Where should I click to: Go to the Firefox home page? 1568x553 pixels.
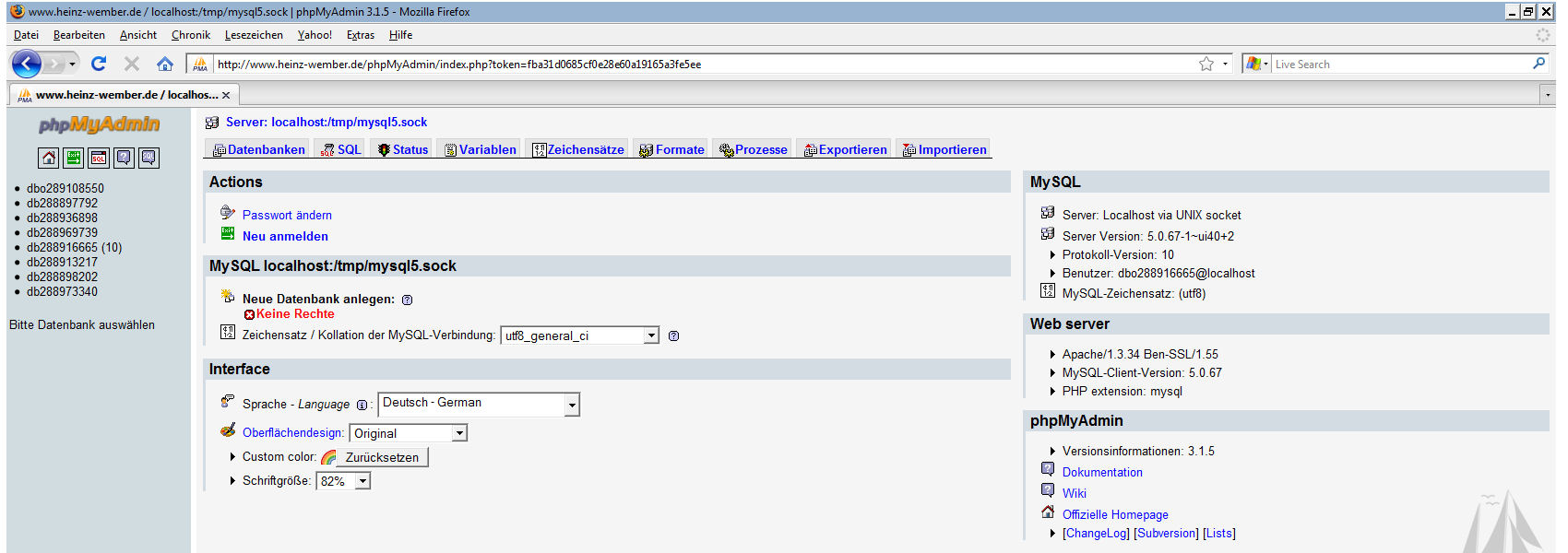[165, 64]
